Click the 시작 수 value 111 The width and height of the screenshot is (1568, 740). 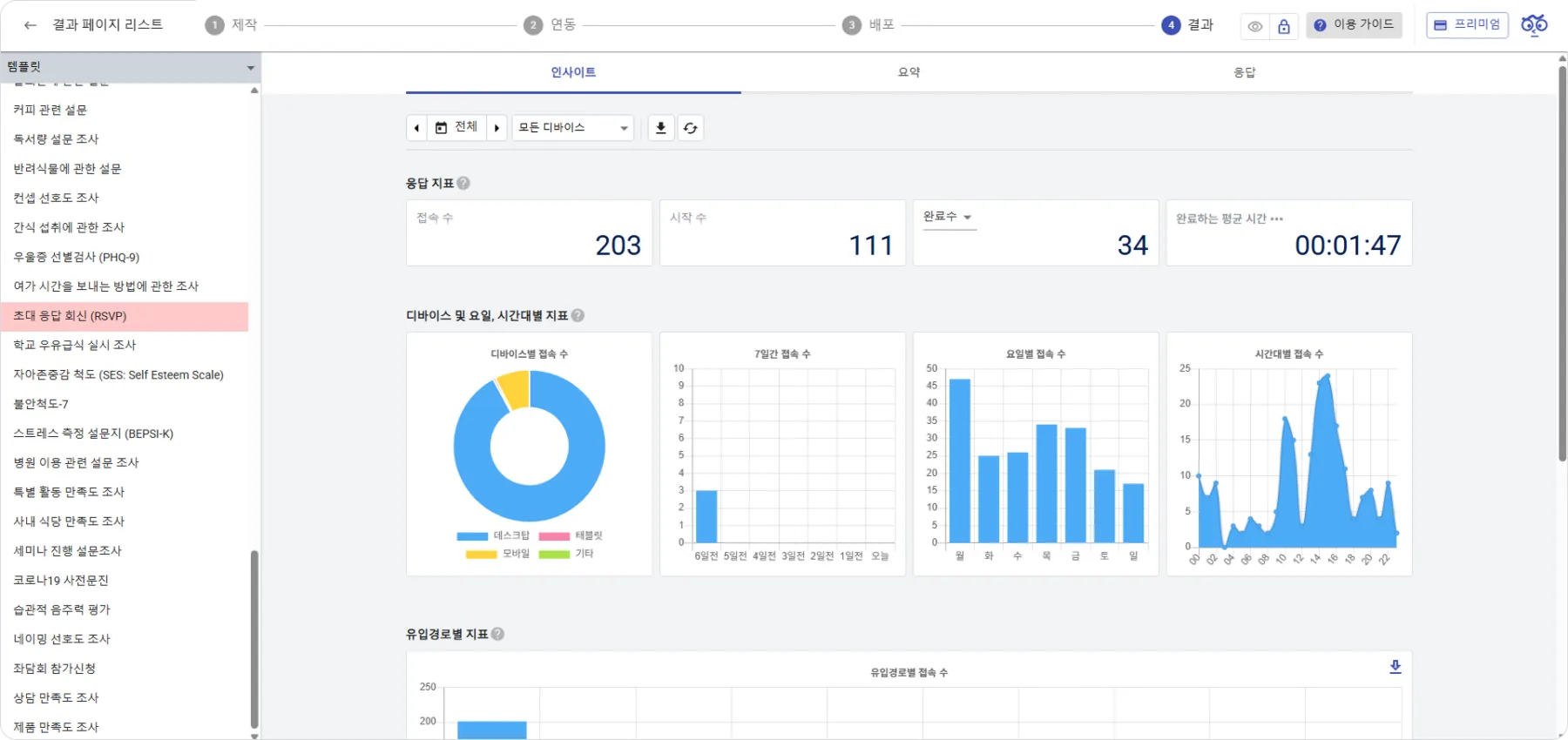click(x=871, y=246)
